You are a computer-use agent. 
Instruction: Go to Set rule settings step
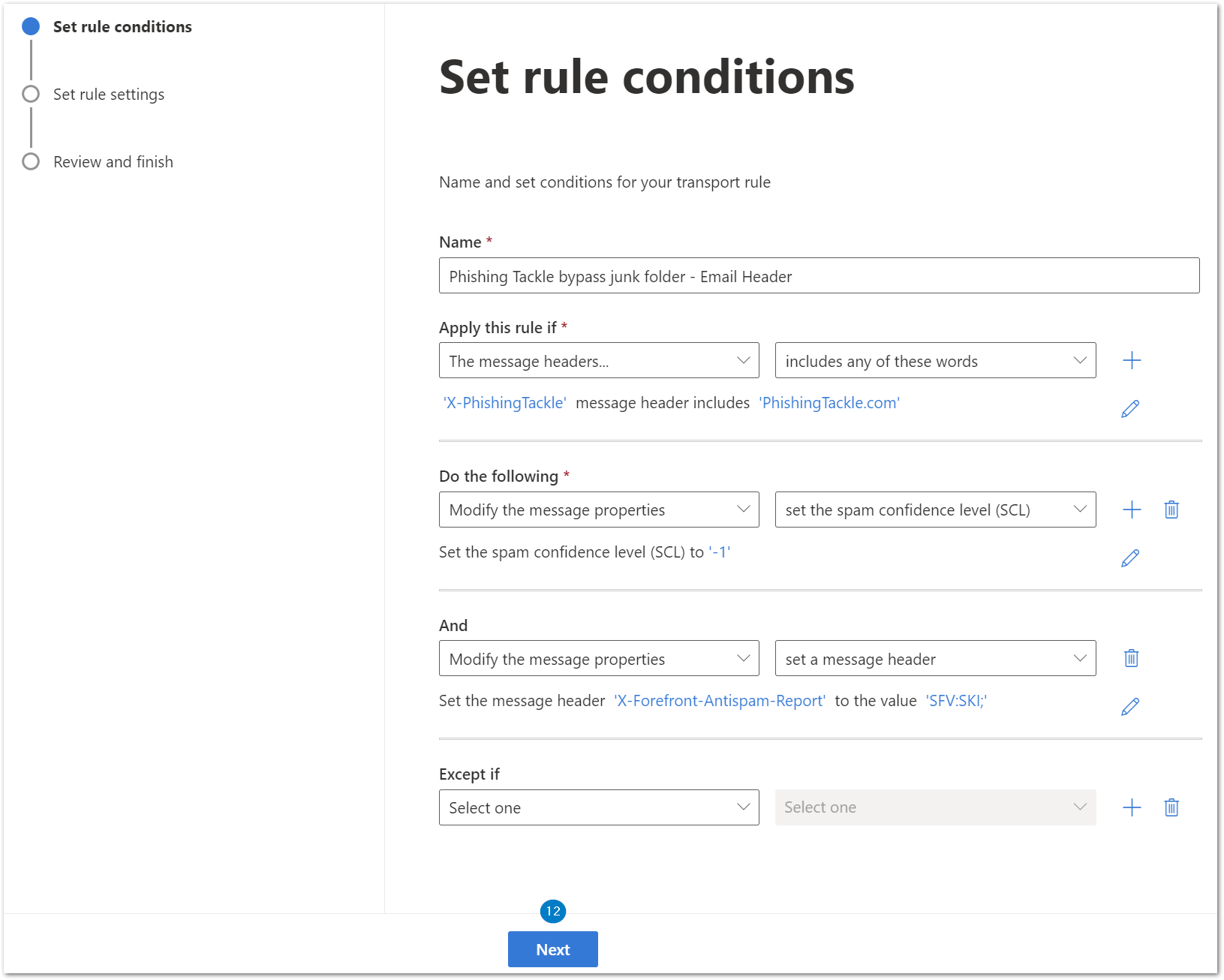(x=109, y=95)
